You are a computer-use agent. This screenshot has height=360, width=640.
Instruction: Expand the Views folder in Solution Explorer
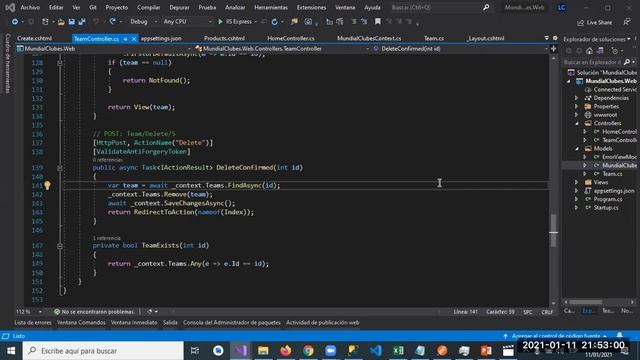coord(577,182)
